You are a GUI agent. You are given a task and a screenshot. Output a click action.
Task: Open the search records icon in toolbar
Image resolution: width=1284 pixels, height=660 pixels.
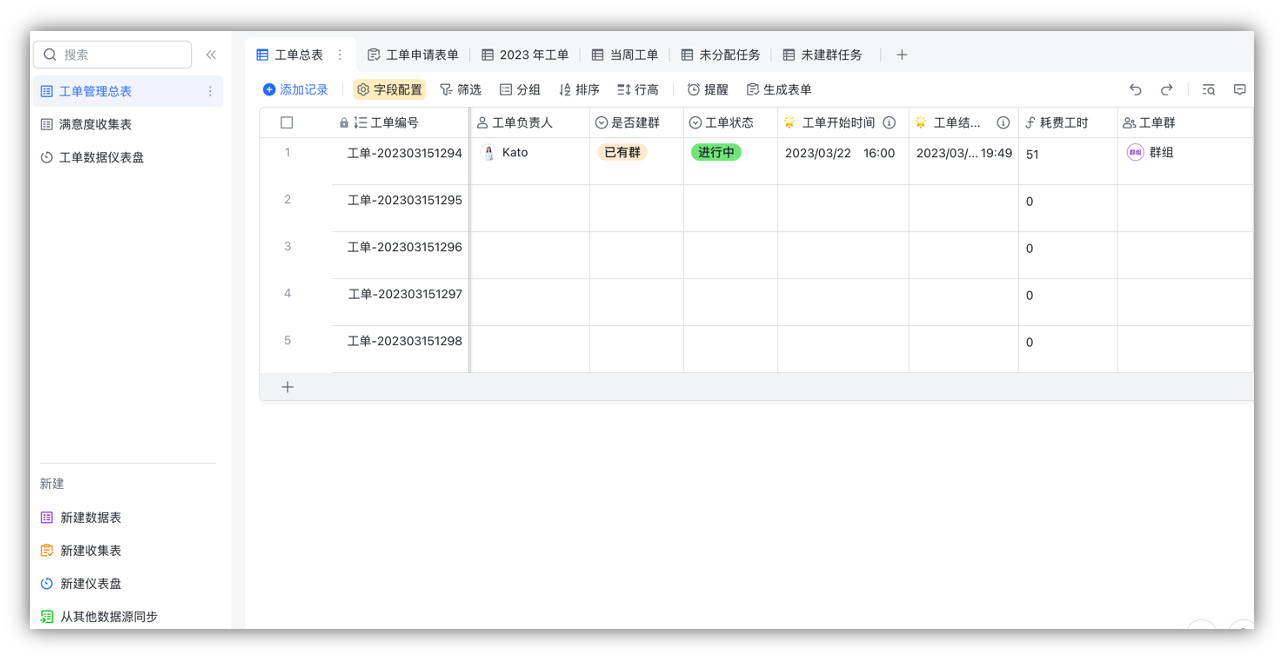click(1208, 90)
